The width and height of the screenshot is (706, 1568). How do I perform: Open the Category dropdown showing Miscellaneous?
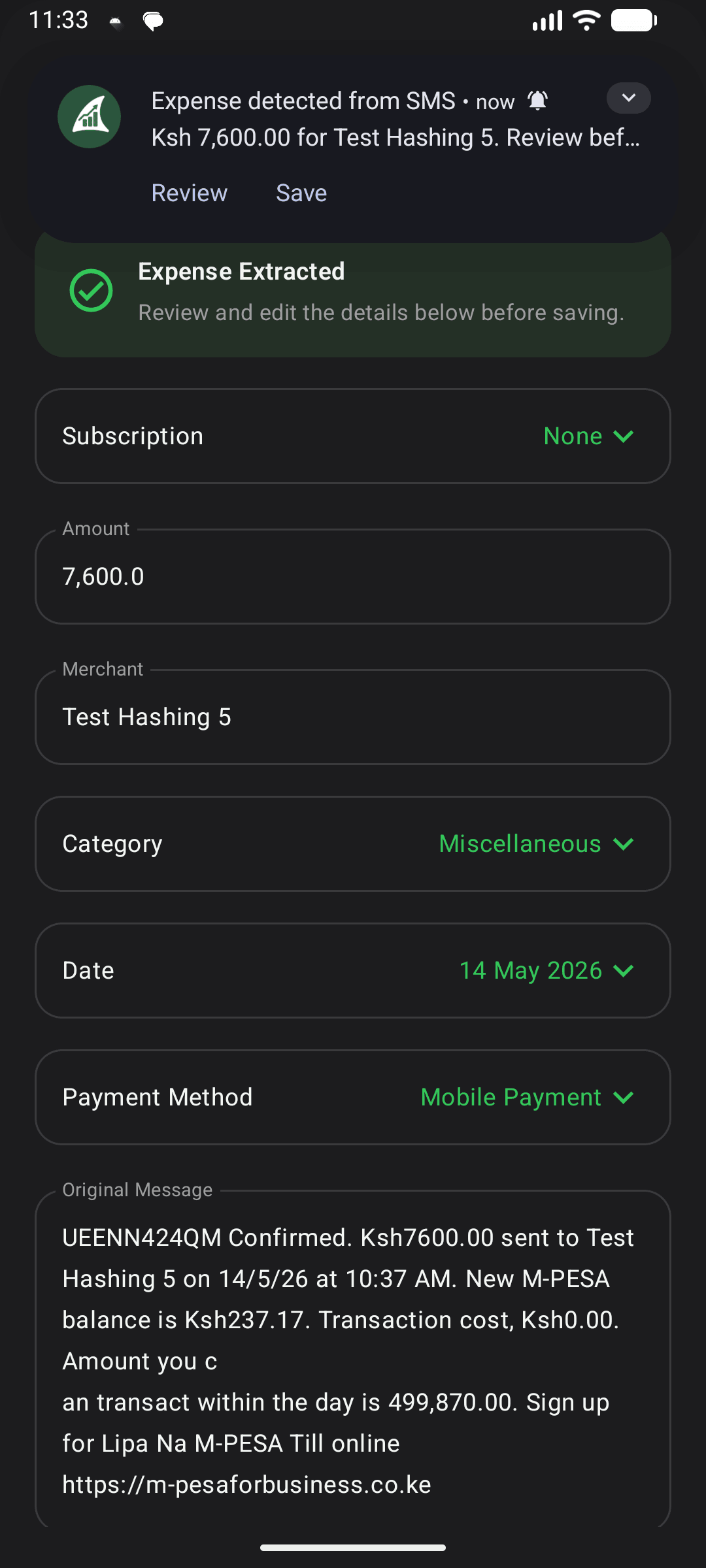(x=353, y=844)
